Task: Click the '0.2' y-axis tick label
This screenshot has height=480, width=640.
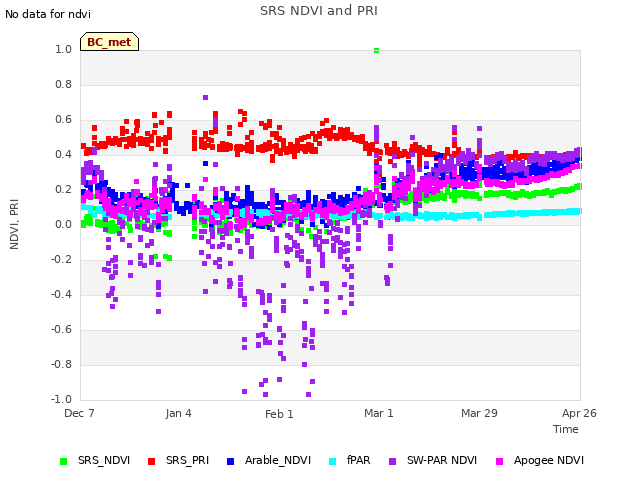Action: click(x=64, y=189)
